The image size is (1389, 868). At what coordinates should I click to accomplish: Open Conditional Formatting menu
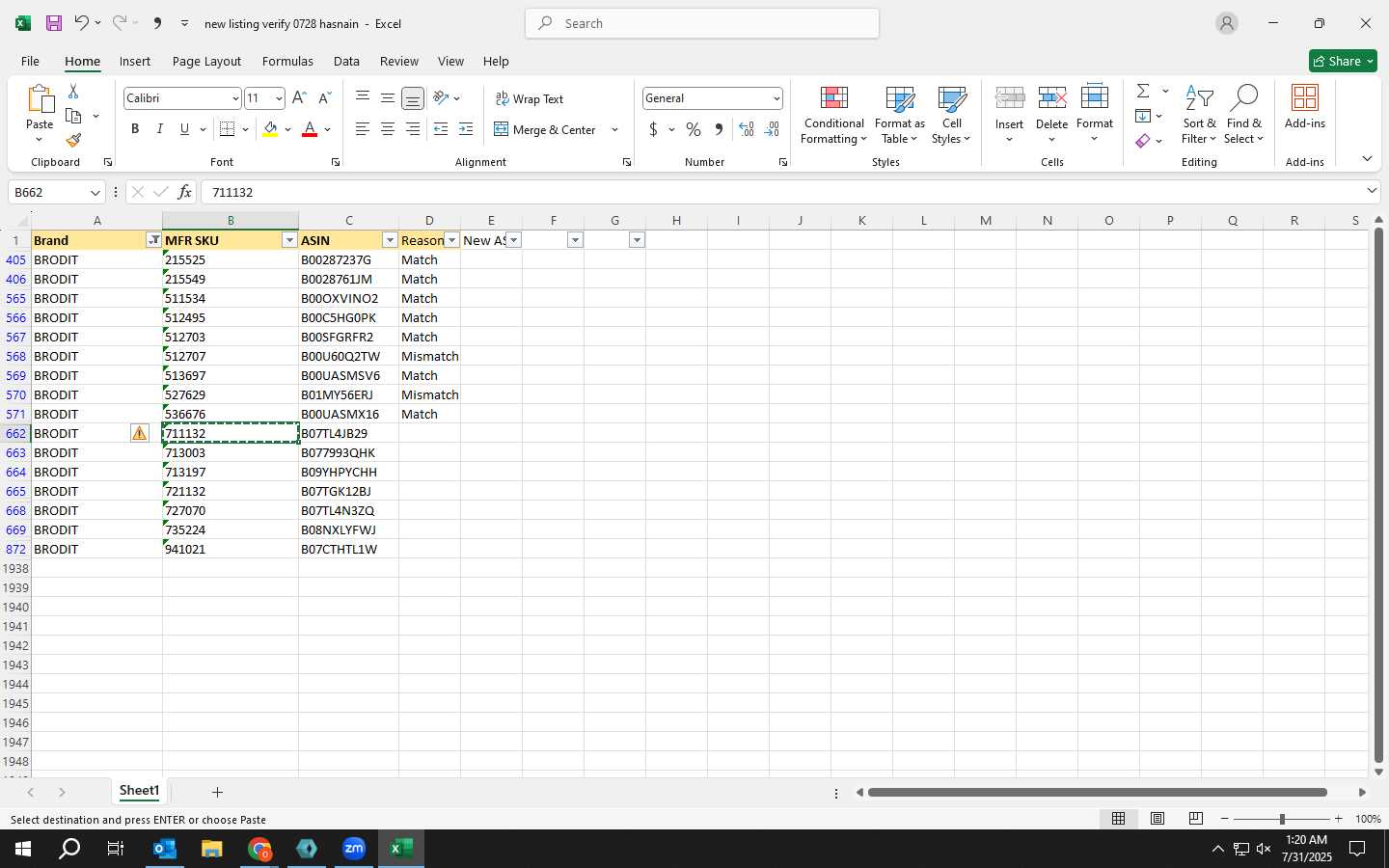(834, 116)
